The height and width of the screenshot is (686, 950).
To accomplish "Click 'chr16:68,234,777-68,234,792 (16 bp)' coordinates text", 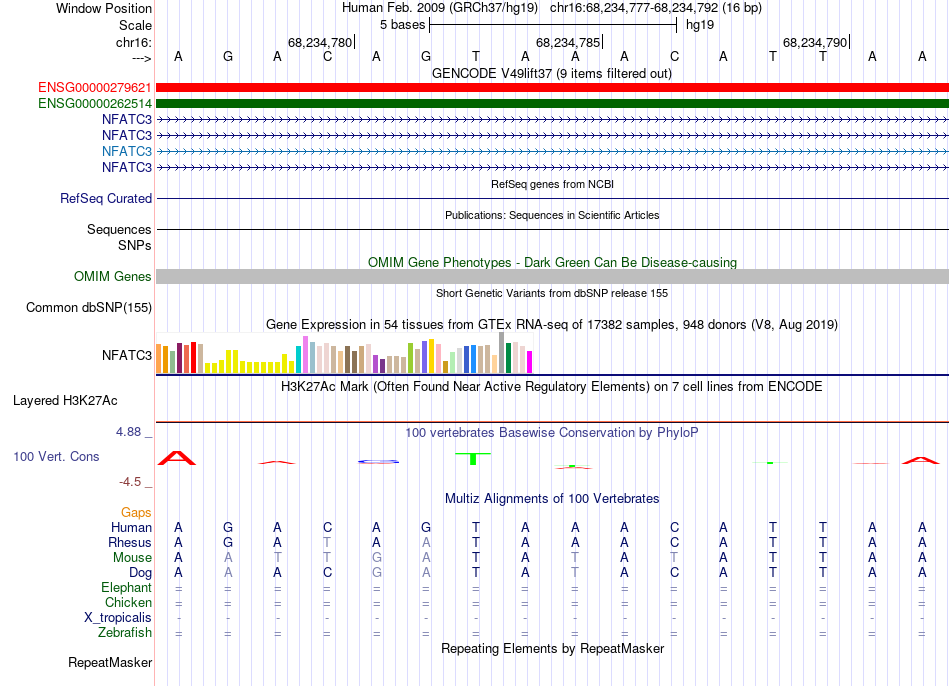I will (x=656, y=8).
